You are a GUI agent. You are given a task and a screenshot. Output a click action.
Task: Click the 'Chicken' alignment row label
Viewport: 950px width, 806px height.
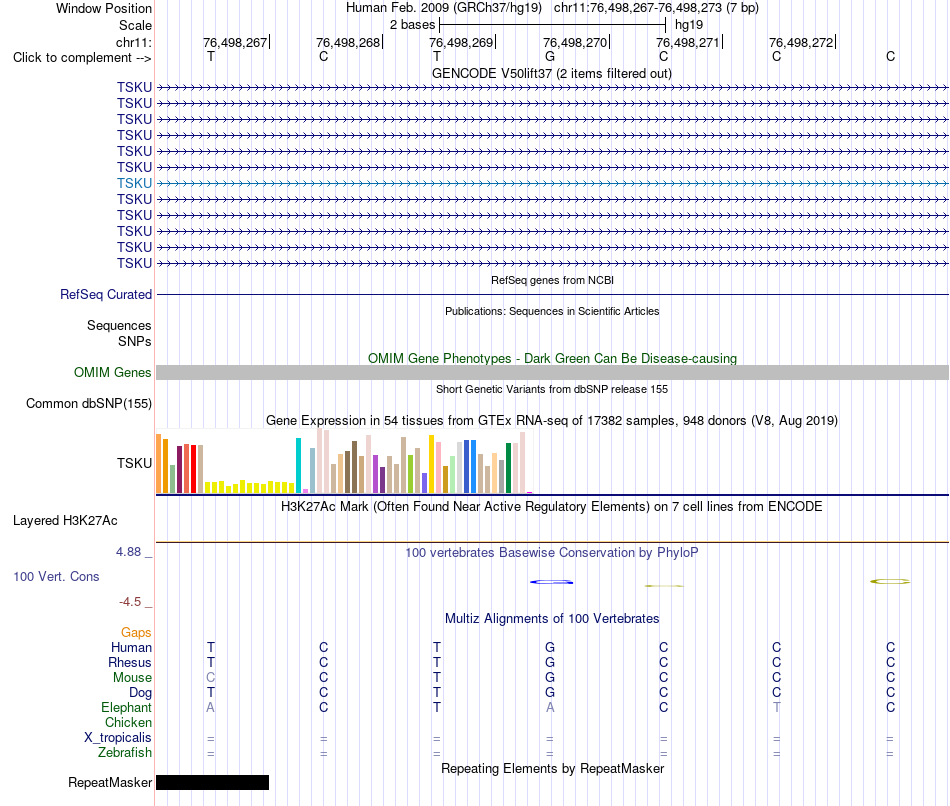pyautogui.click(x=128, y=722)
